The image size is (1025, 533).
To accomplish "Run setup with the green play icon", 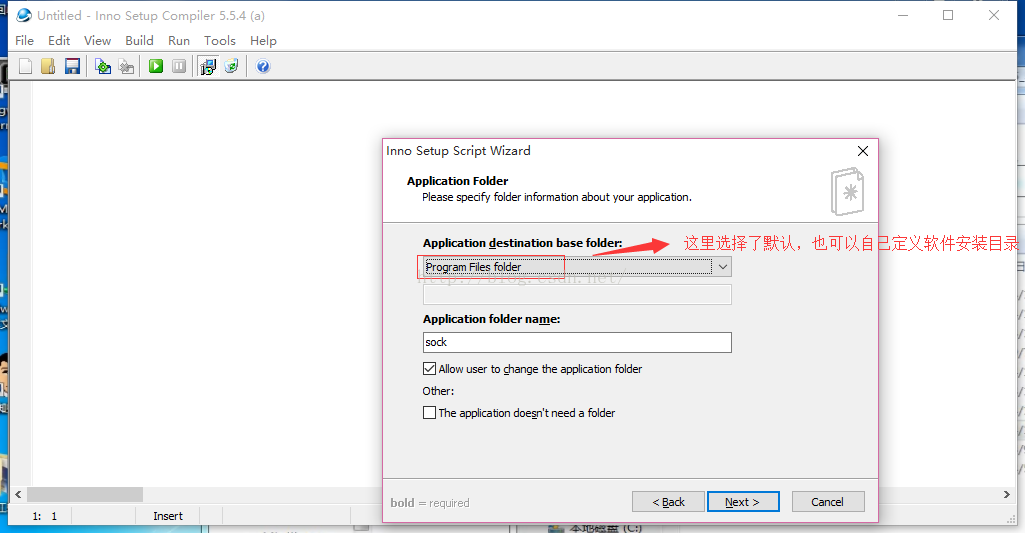I will pyautogui.click(x=156, y=66).
